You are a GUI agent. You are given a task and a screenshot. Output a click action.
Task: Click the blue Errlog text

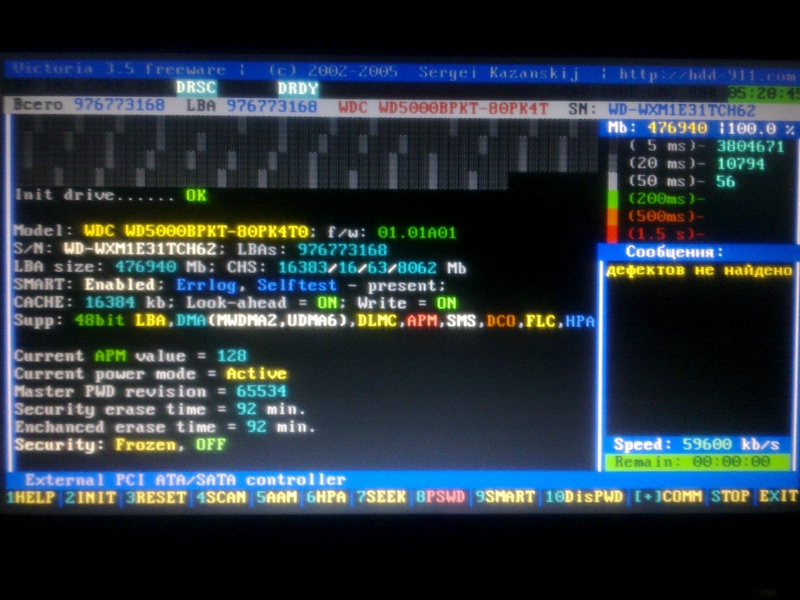pos(206,285)
